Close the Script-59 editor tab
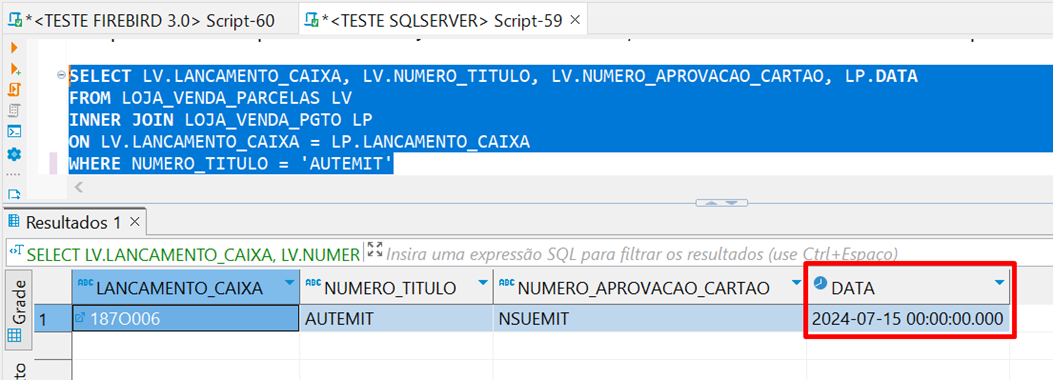 [x=576, y=21]
